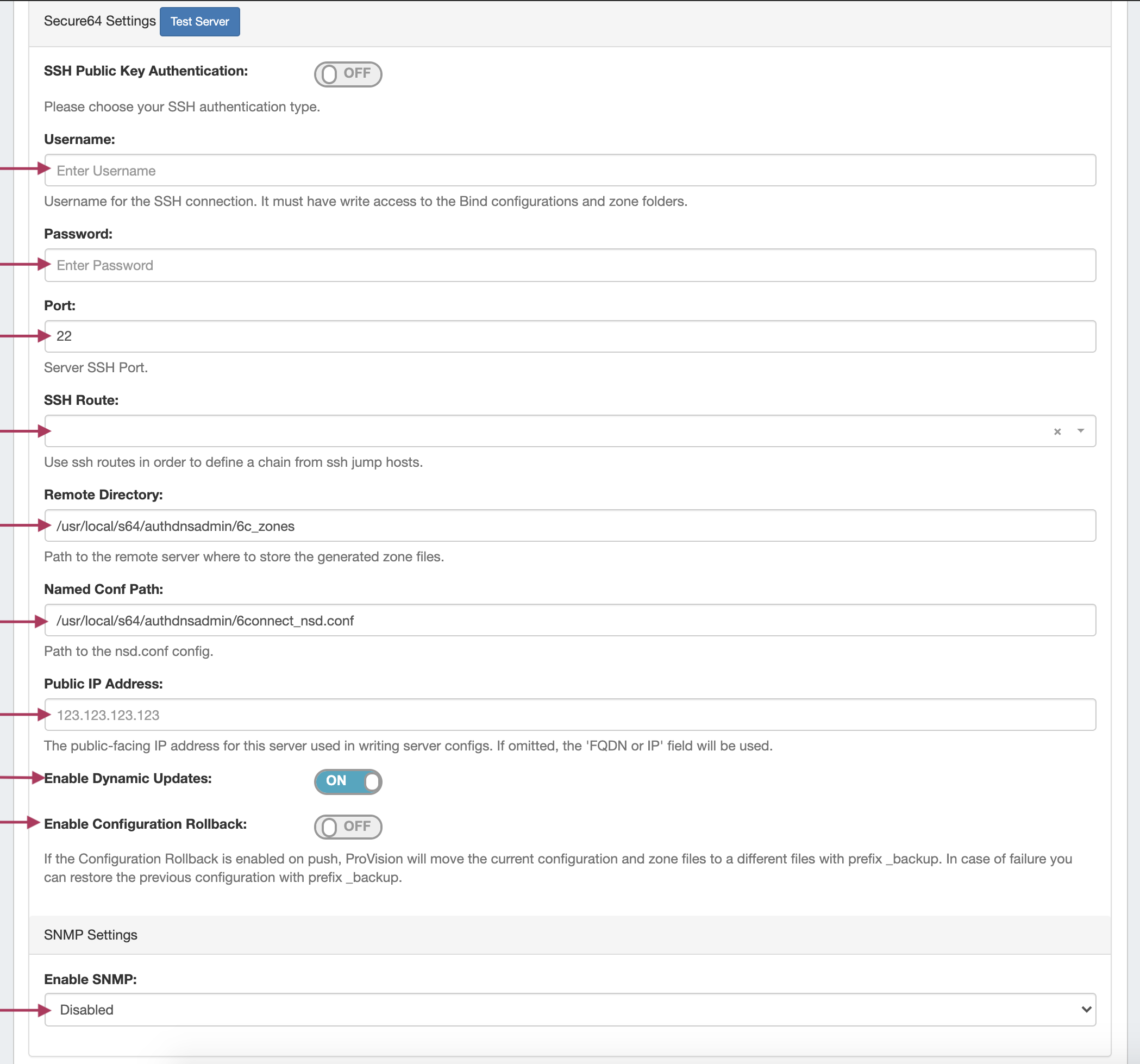Click the SNMP Settings section header
This screenshot has height=1064, width=1140.
pyautogui.click(x=91, y=935)
